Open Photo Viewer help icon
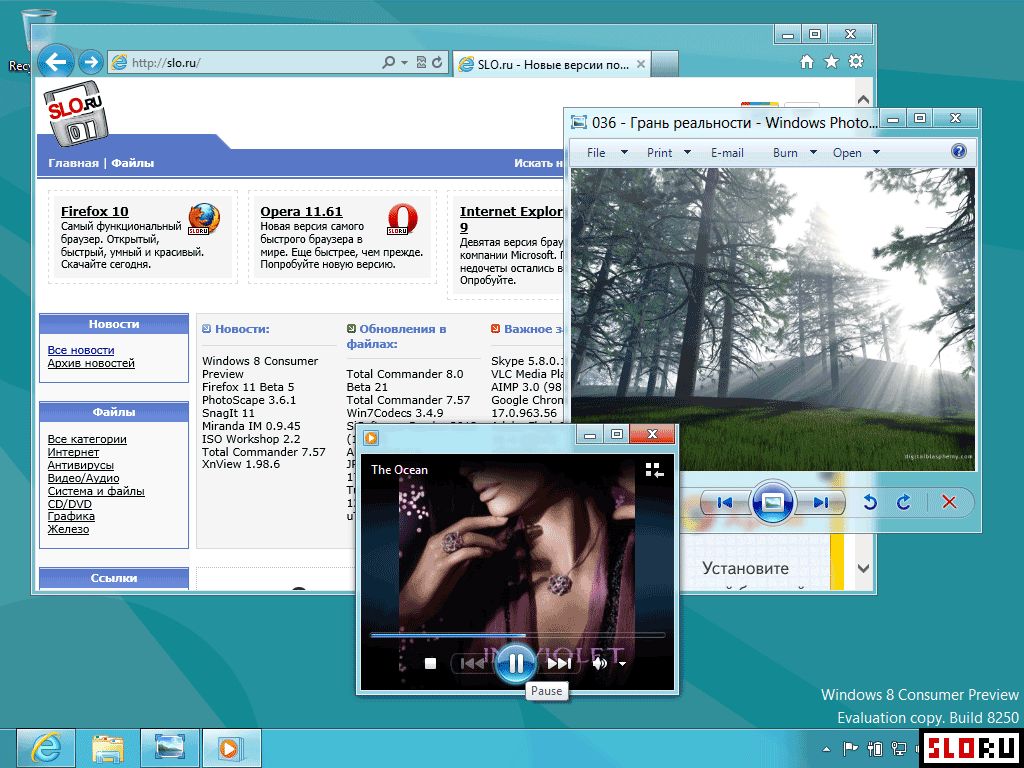The image size is (1024, 768). [x=958, y=152]
